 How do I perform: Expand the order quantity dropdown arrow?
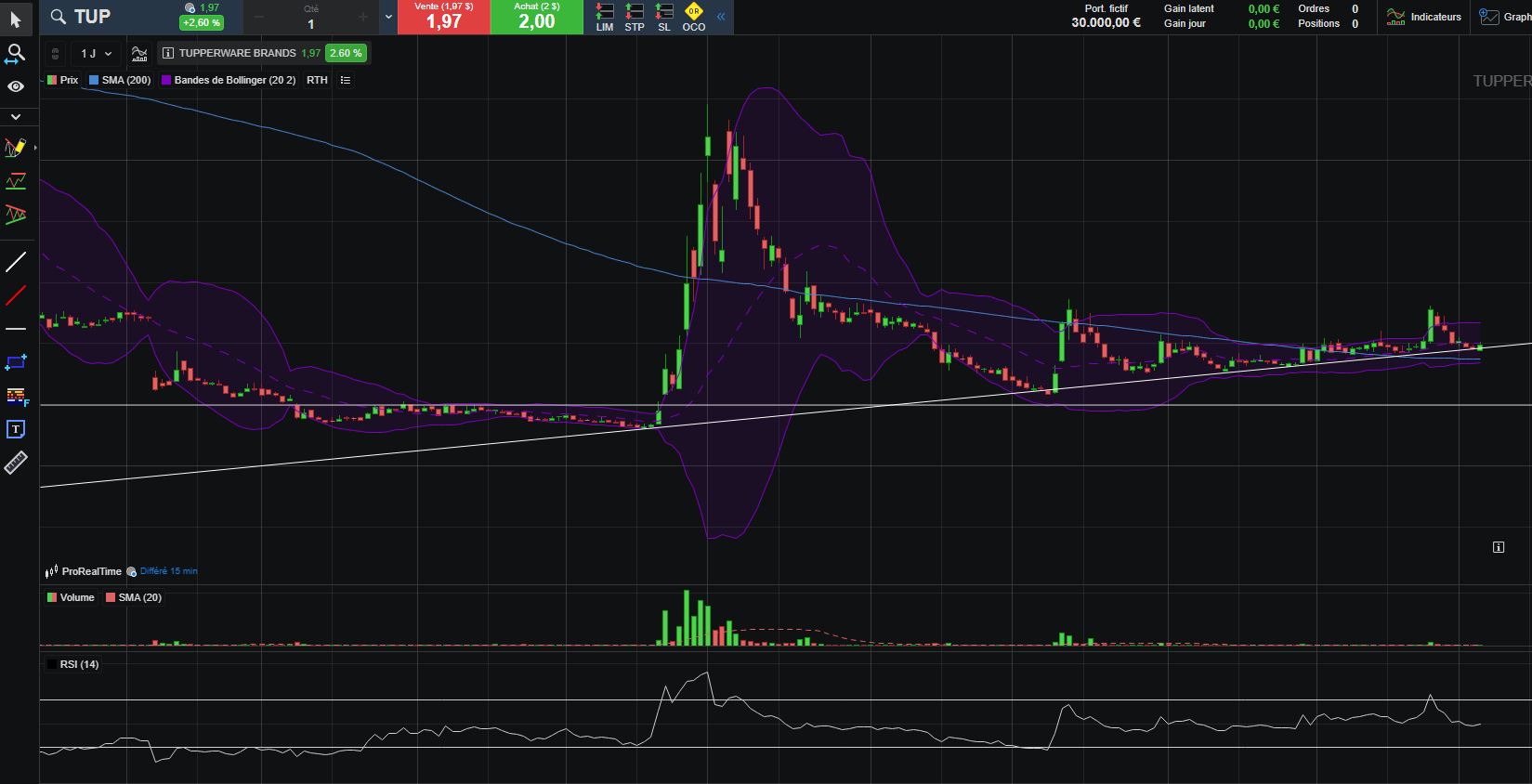(388, 17)
